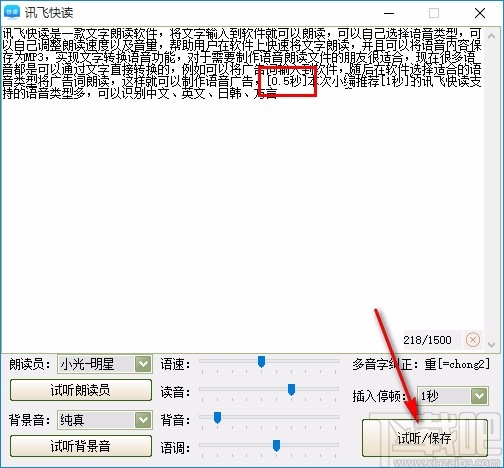This screenshot has width=504, height=468.
Task: Close the 讯飞快读 window
Action: (480, 13)
